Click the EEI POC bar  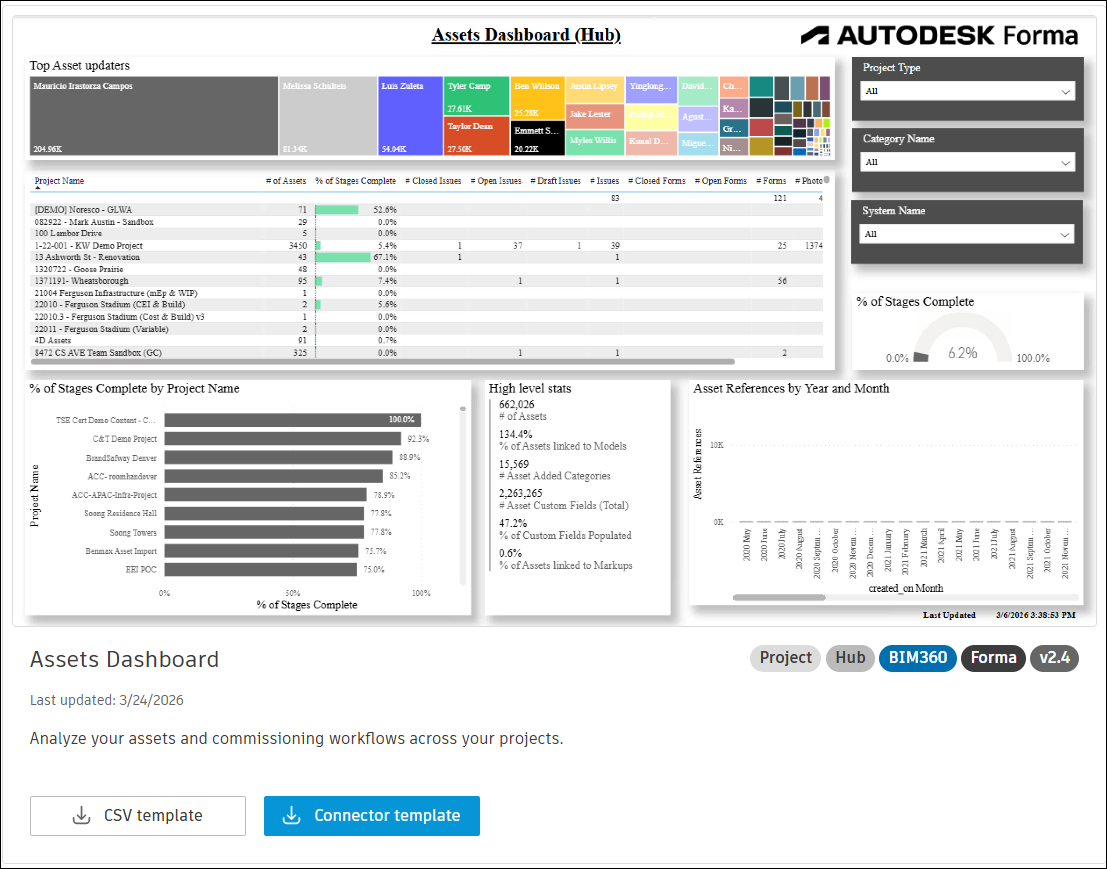(261, 570)
